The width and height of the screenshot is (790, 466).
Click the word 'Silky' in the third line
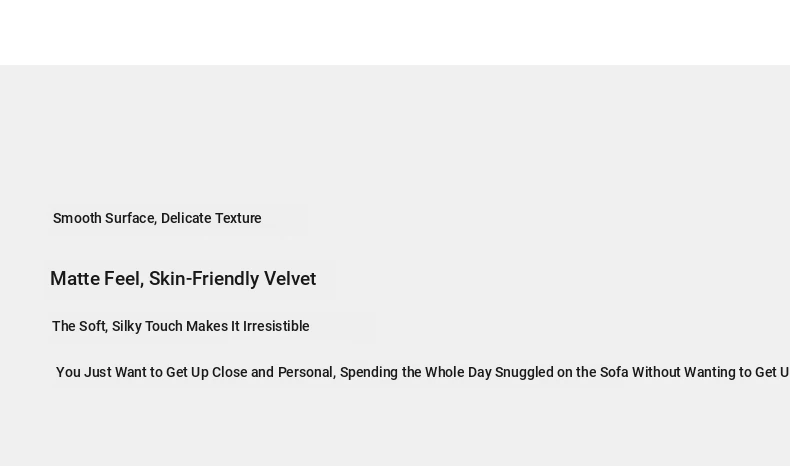126,326
